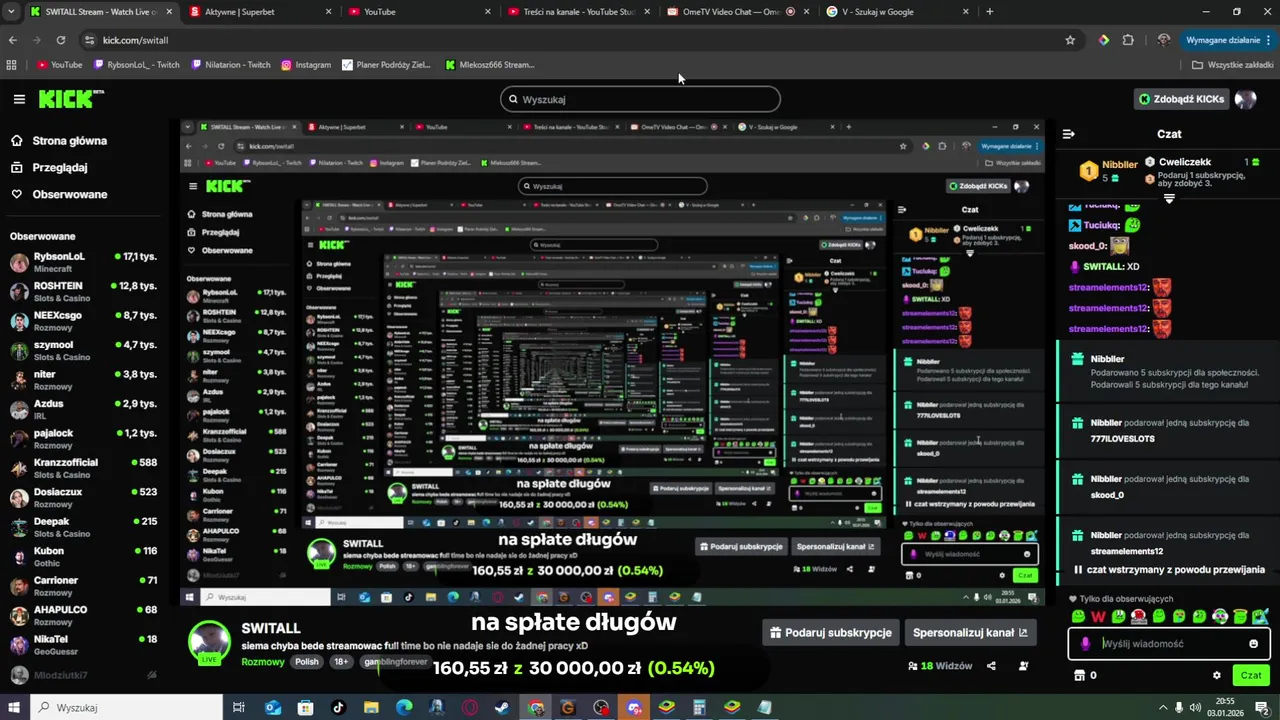Viewport: 1280px width, 720px height.
Task: Open Kranzzofficial channel in followed list
Action: click(x=83, y=468)
